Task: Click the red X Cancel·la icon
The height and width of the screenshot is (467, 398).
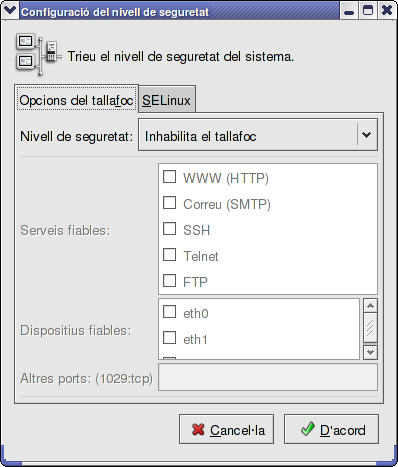Action: pyautogui.click(x=198, y=430)
